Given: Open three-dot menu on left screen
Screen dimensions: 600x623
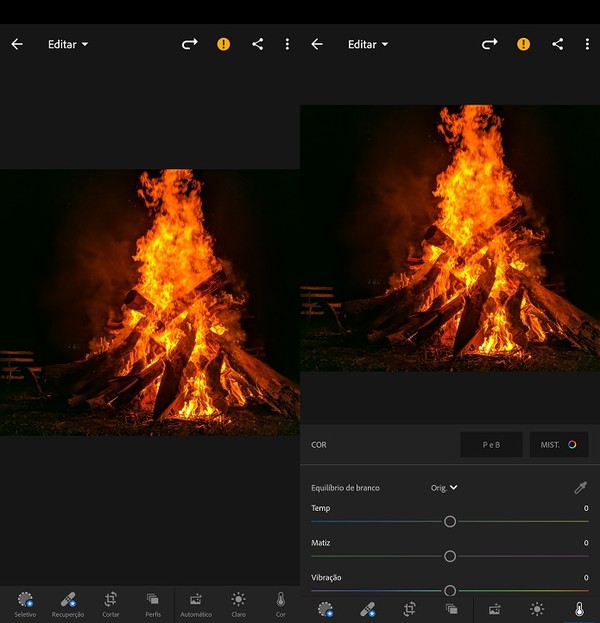Looking at the screenshot, I should point(287,44).
